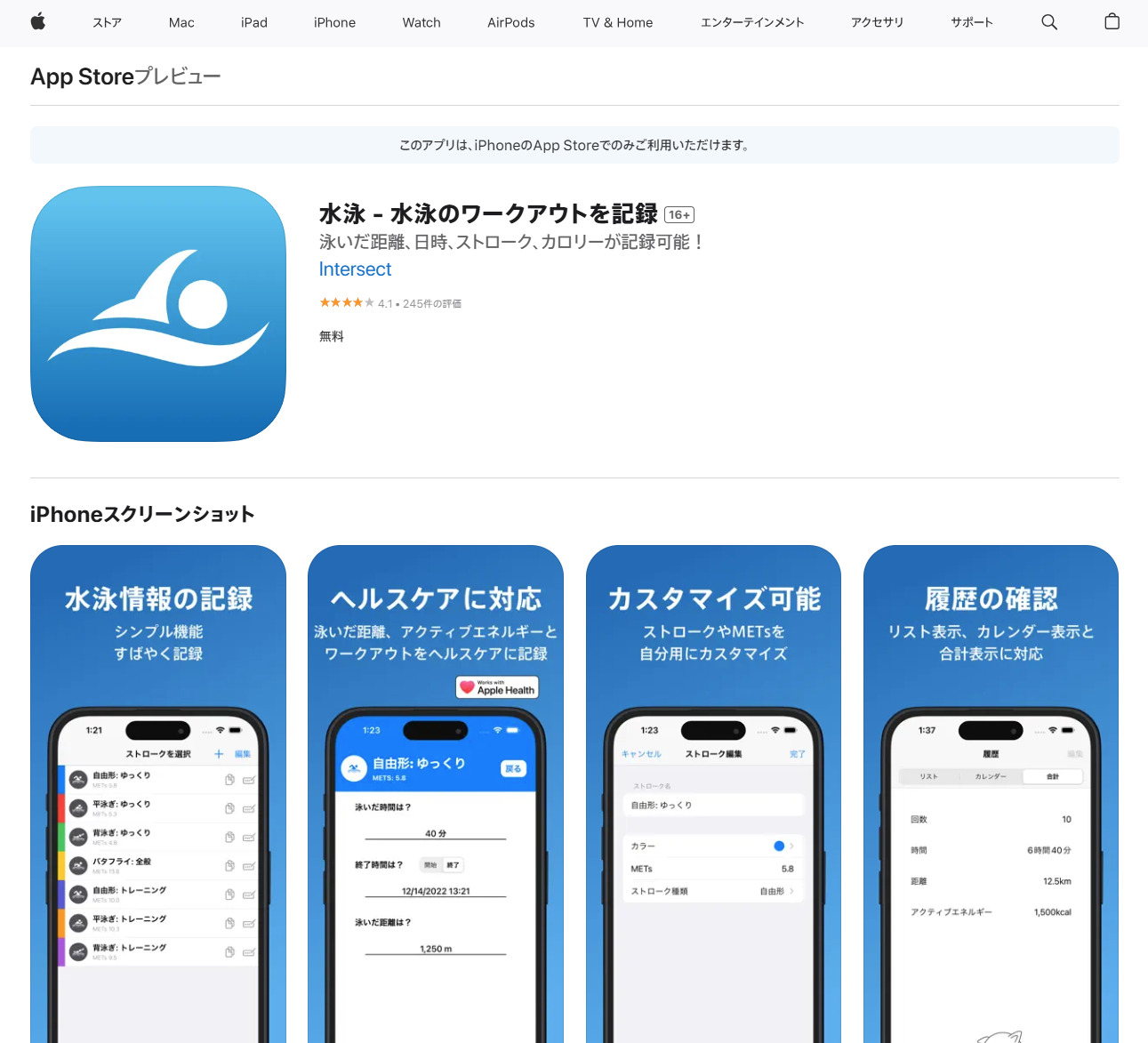
Task: Open the iPhone menu item
Action: 334,22
